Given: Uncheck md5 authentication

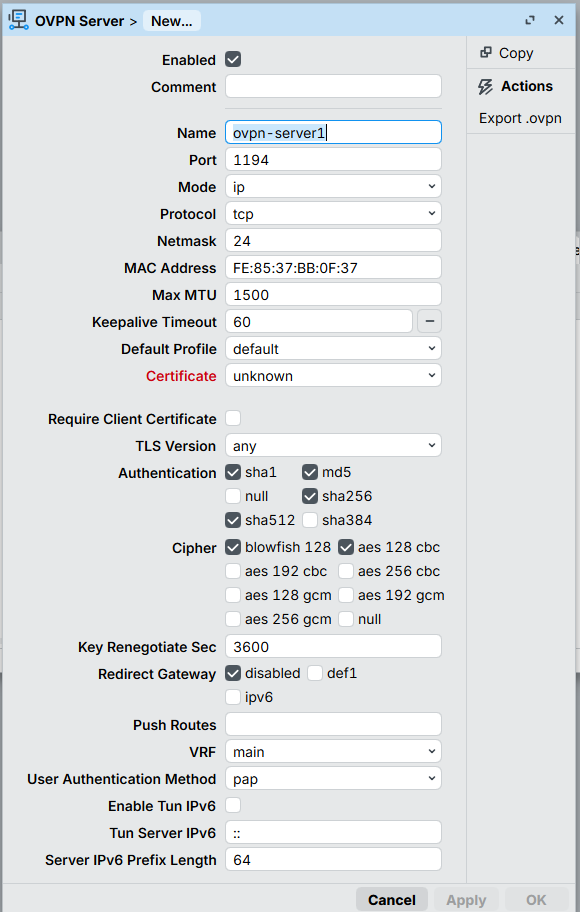Looking at the screenshot, I should coord(310,472).
